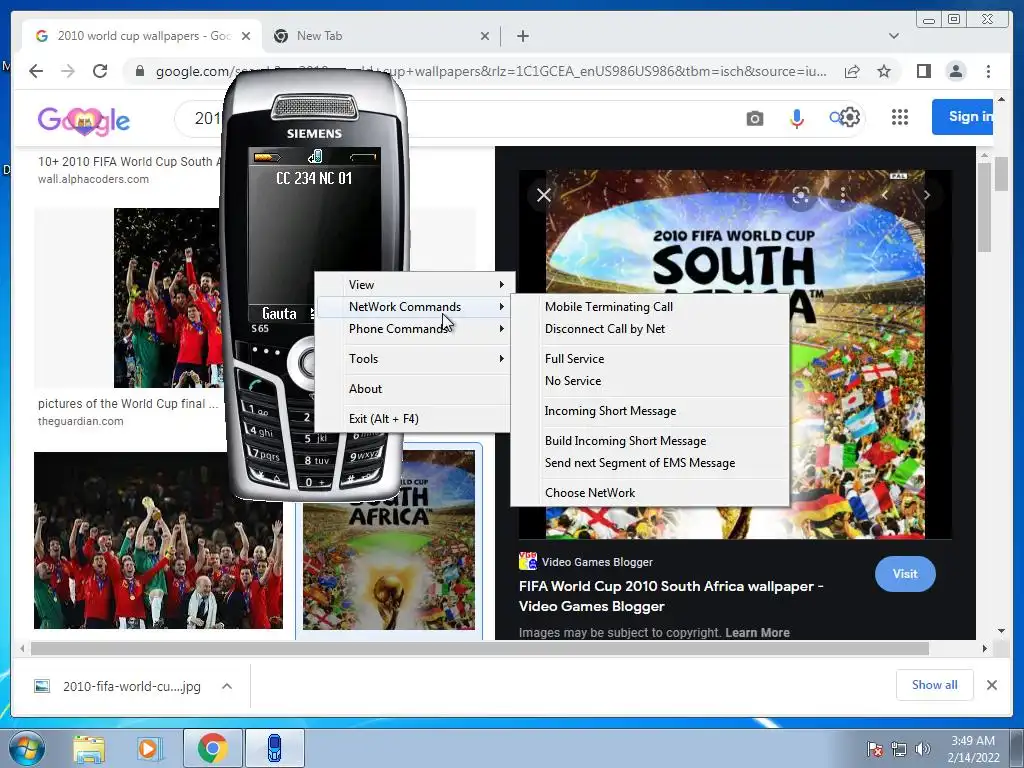Image resolution: width=1024 pixels, height=768 pixels.
Task: Click the site lock icon in address bar
Action: click(139, 71)
